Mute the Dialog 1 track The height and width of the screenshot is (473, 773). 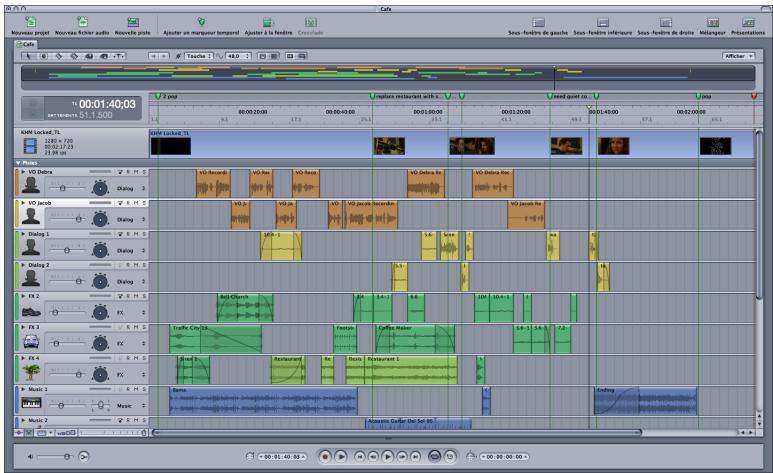pos(136,234)
